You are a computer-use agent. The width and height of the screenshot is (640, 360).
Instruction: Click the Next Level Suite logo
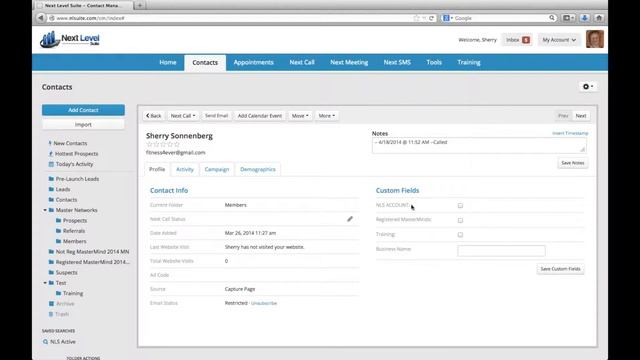tap(70, 40)
